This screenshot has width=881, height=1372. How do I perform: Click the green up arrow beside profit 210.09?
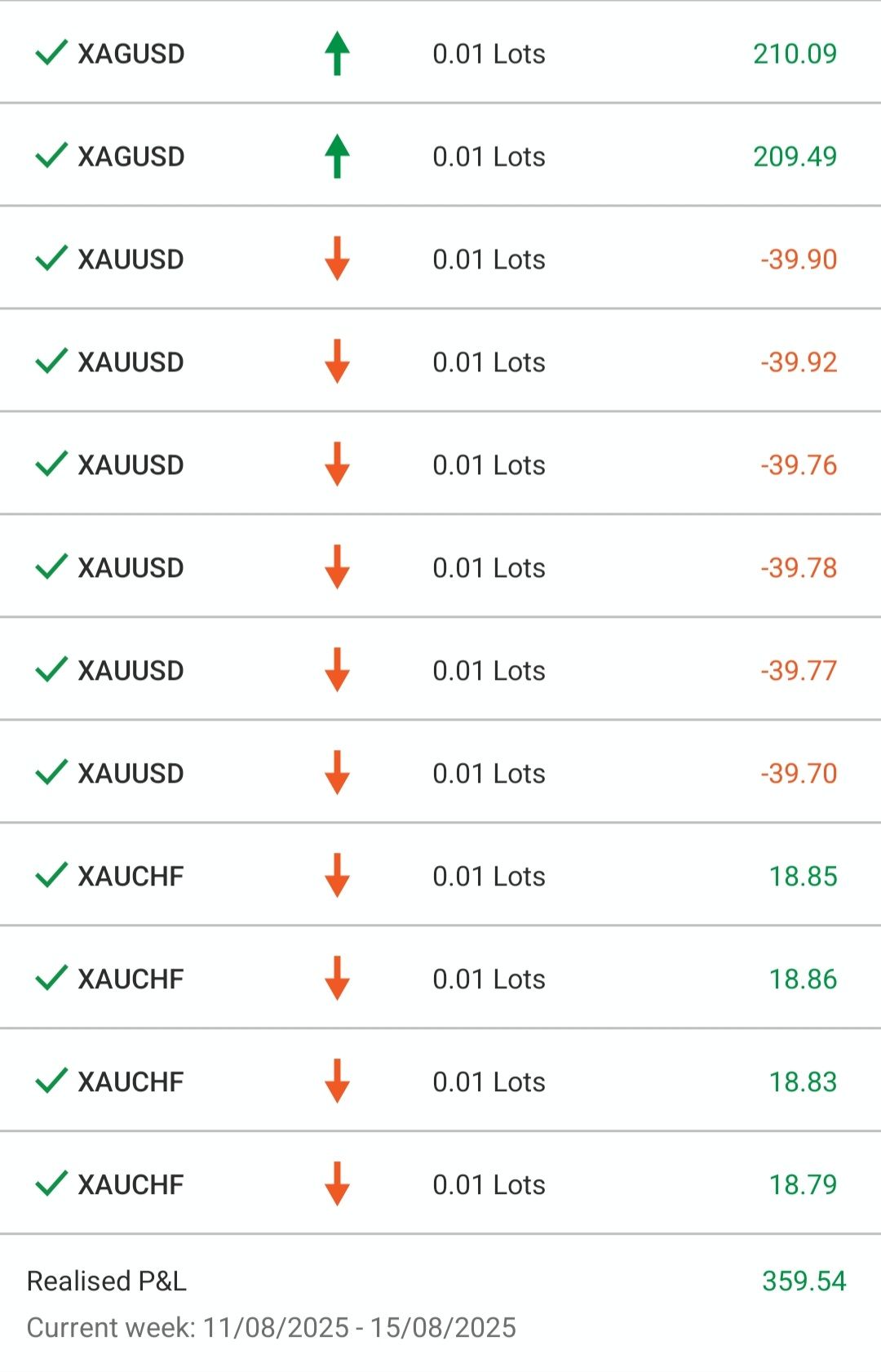(337, 53)
